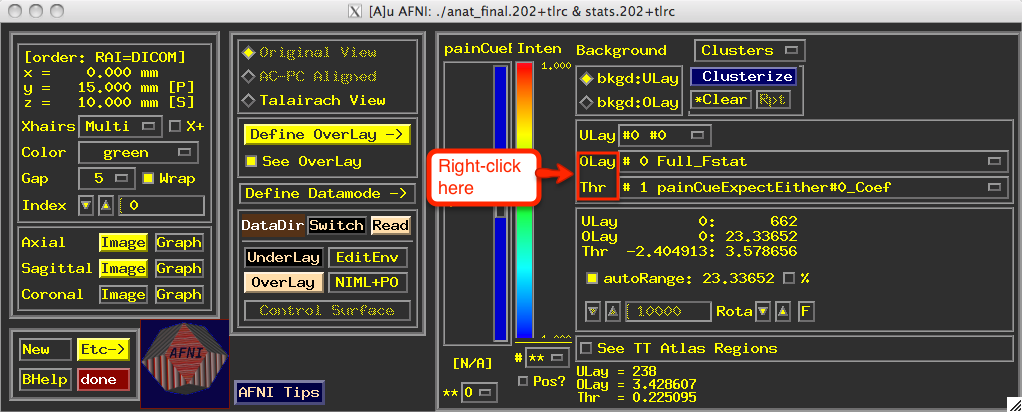Image resolution: width=1022 pixels, height=412 pixels.
Task: Click Define OverLay button
Action: 327,135
